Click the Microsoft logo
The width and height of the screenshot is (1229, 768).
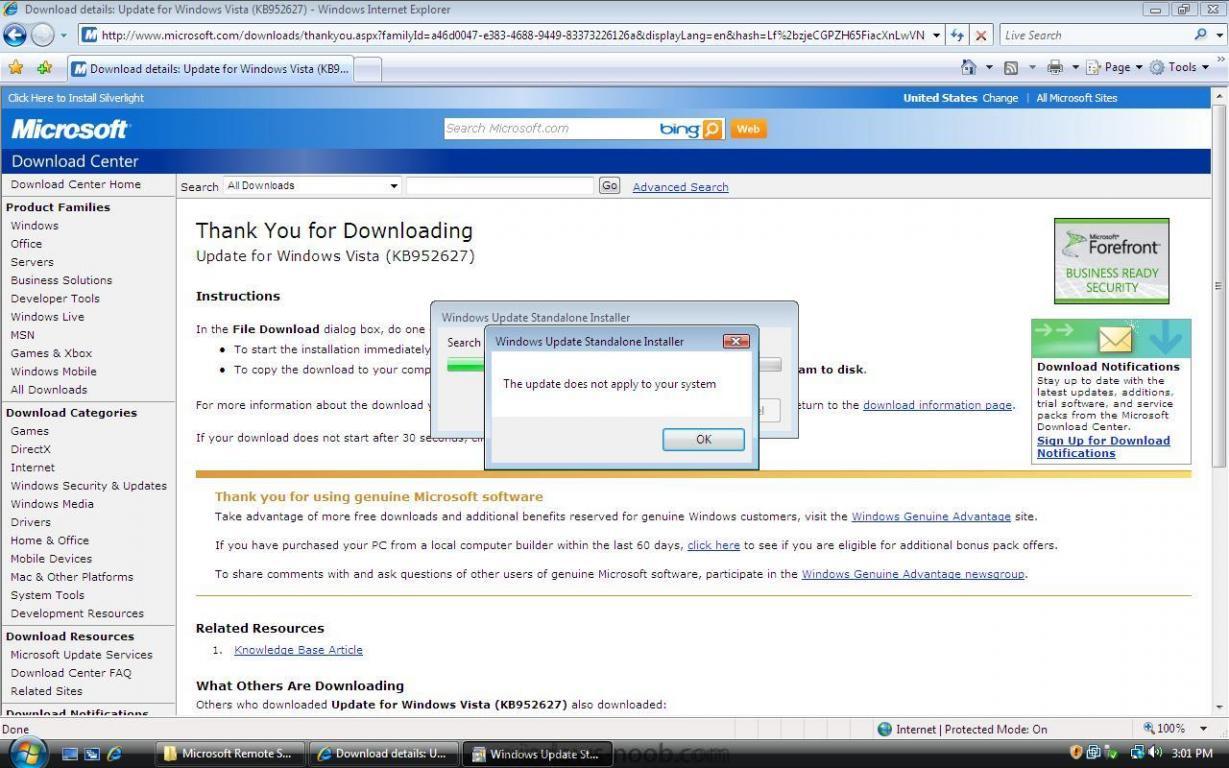pyautogui.click(x=70, y=129)
